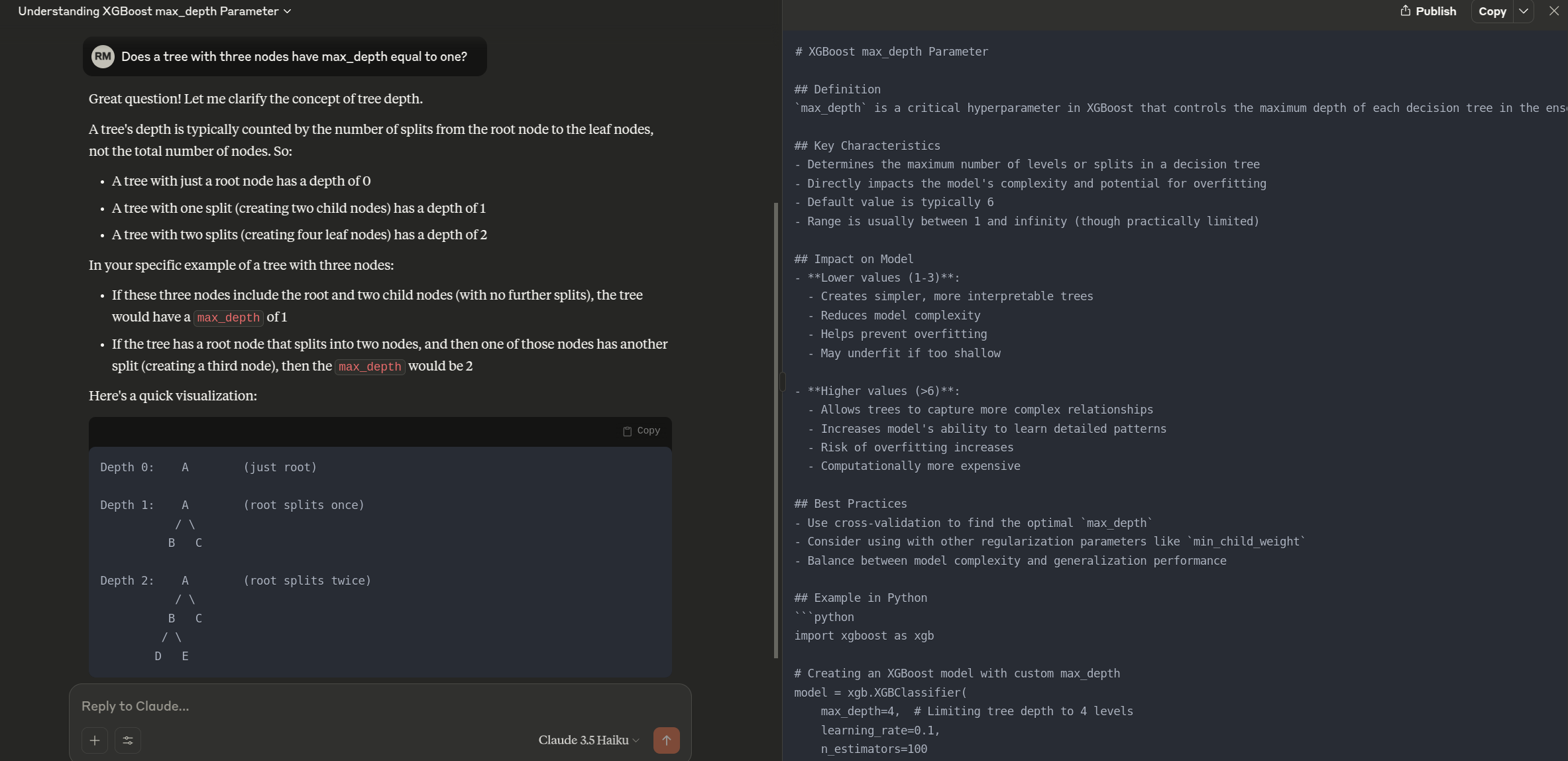Click the Publish share icon
This screenshot has width=1568, height=761.
[1405, 11]
